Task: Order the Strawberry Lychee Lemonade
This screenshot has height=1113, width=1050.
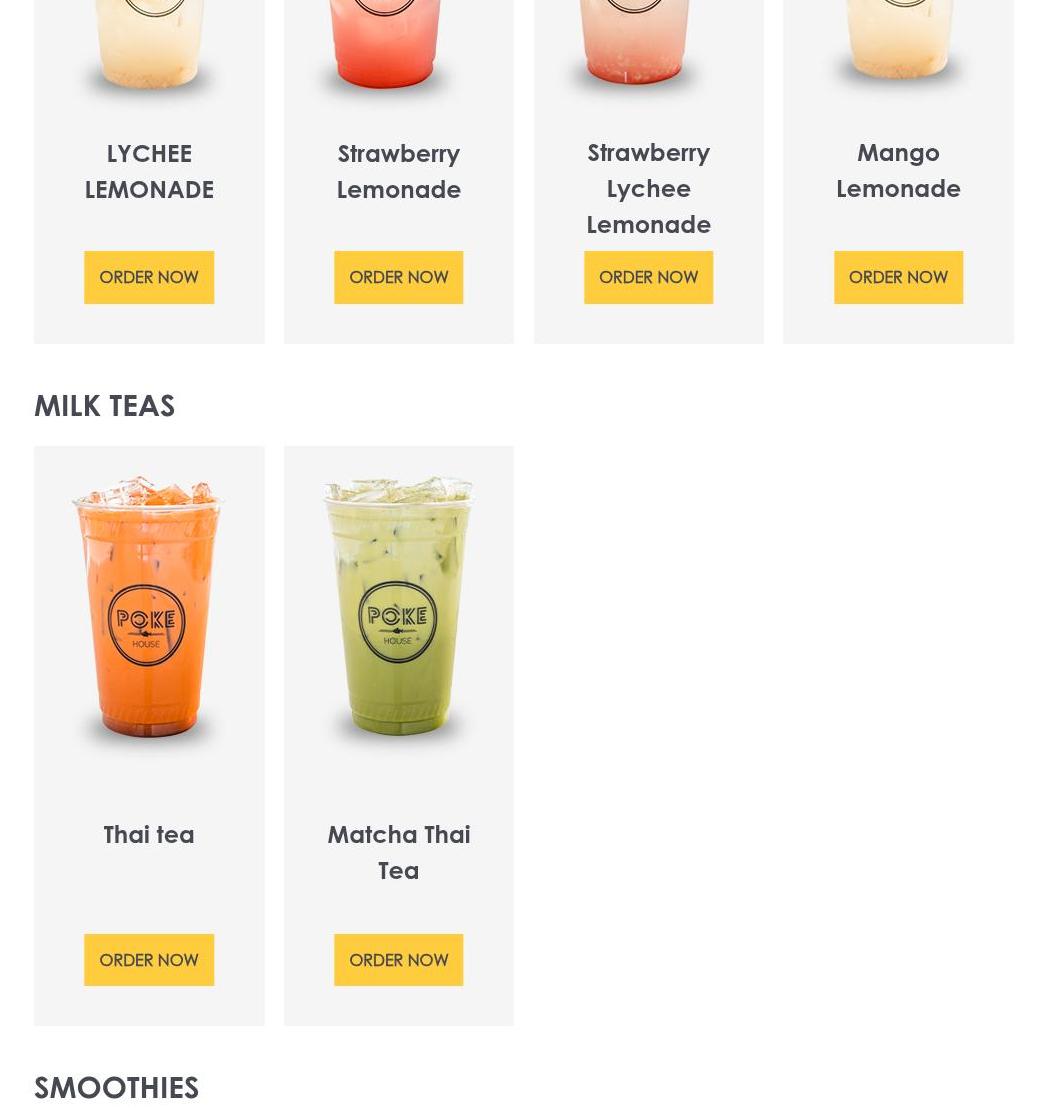Action: tap(648, 277)
